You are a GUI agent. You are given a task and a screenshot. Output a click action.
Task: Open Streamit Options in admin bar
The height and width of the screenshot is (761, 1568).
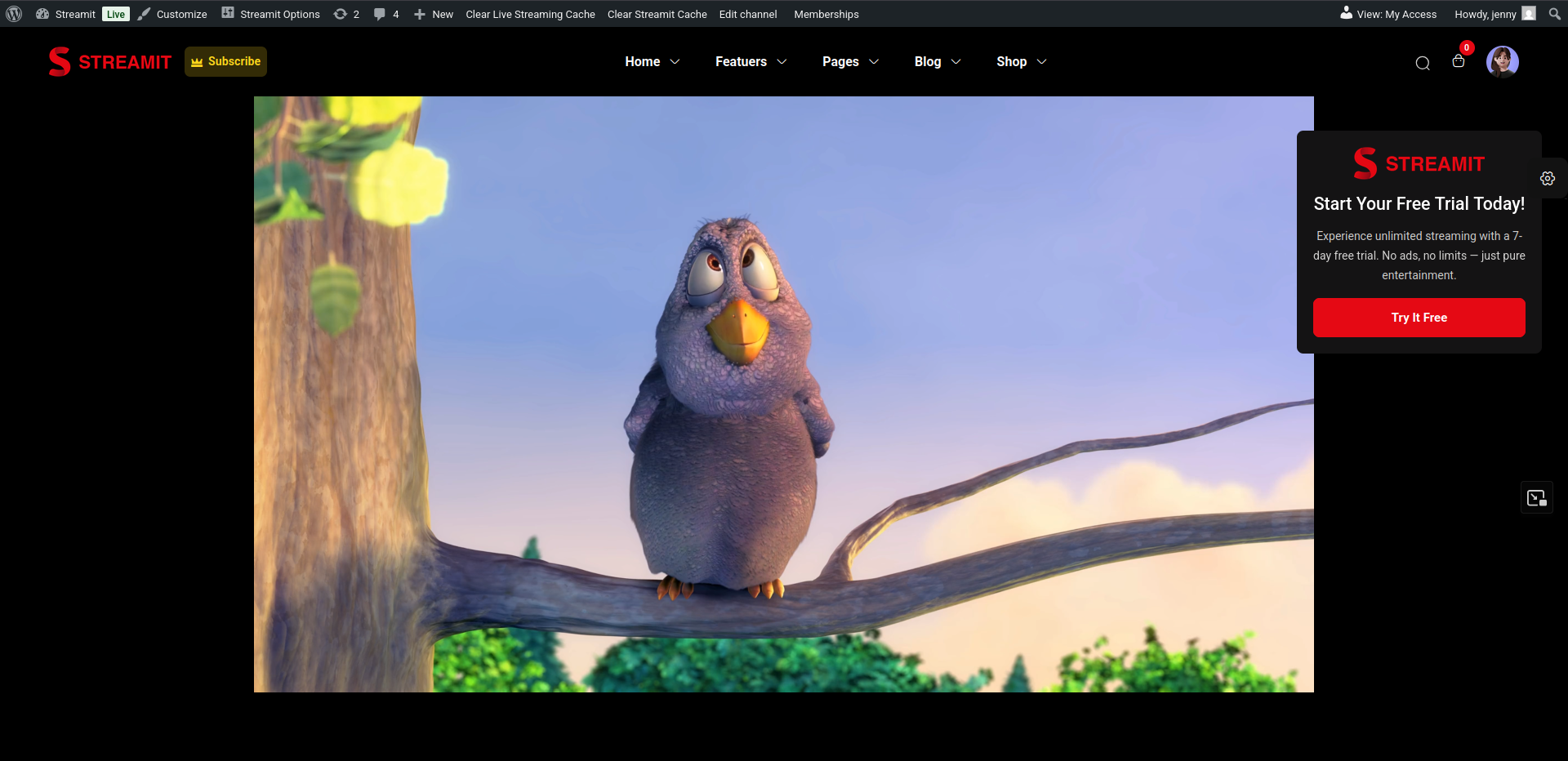click(271, 14)
